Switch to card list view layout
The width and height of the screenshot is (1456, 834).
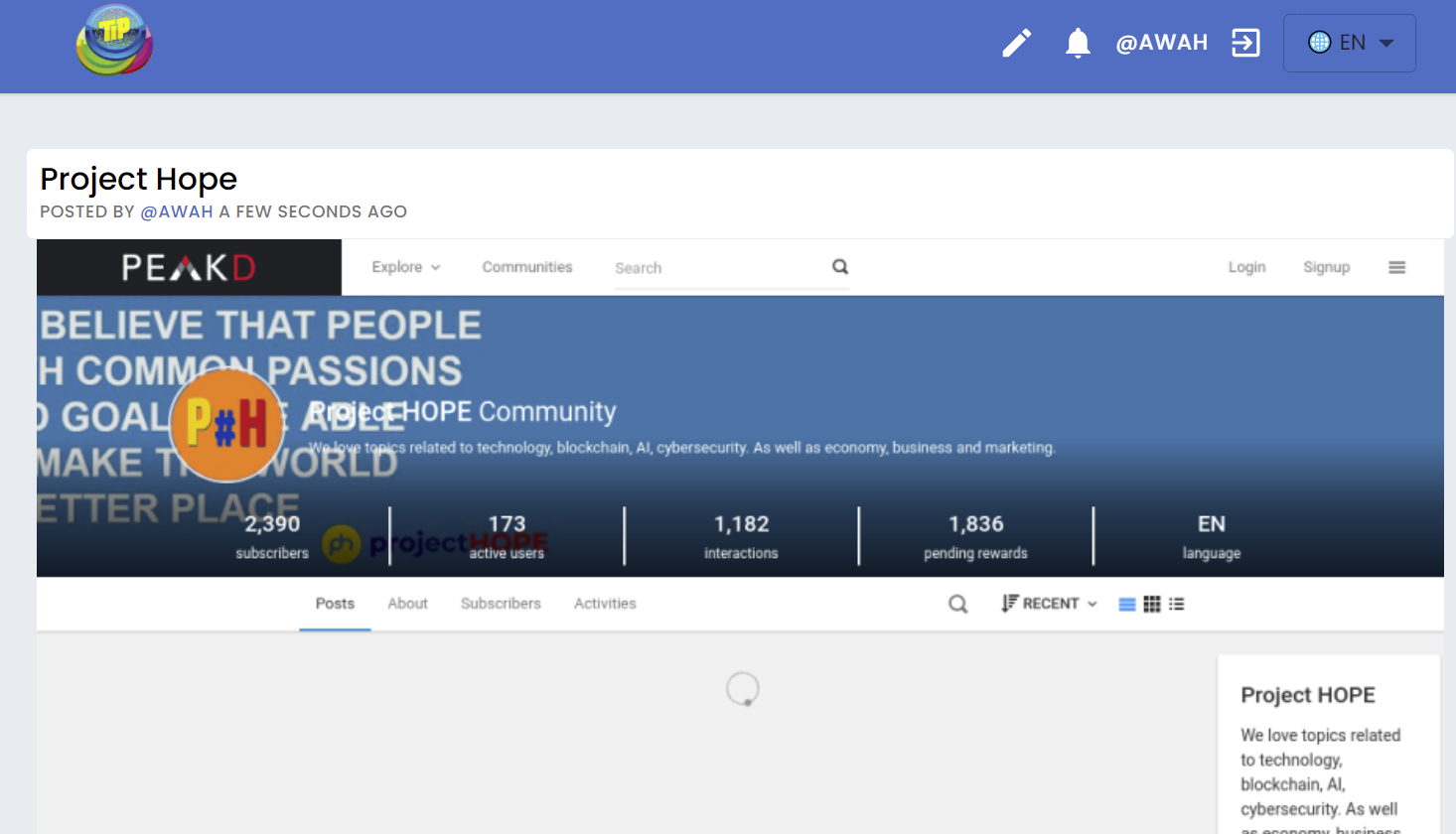[x=1127, y=604]
